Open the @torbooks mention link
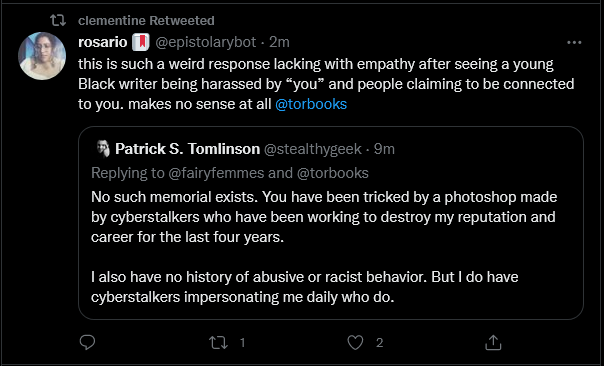 [311, 104]
